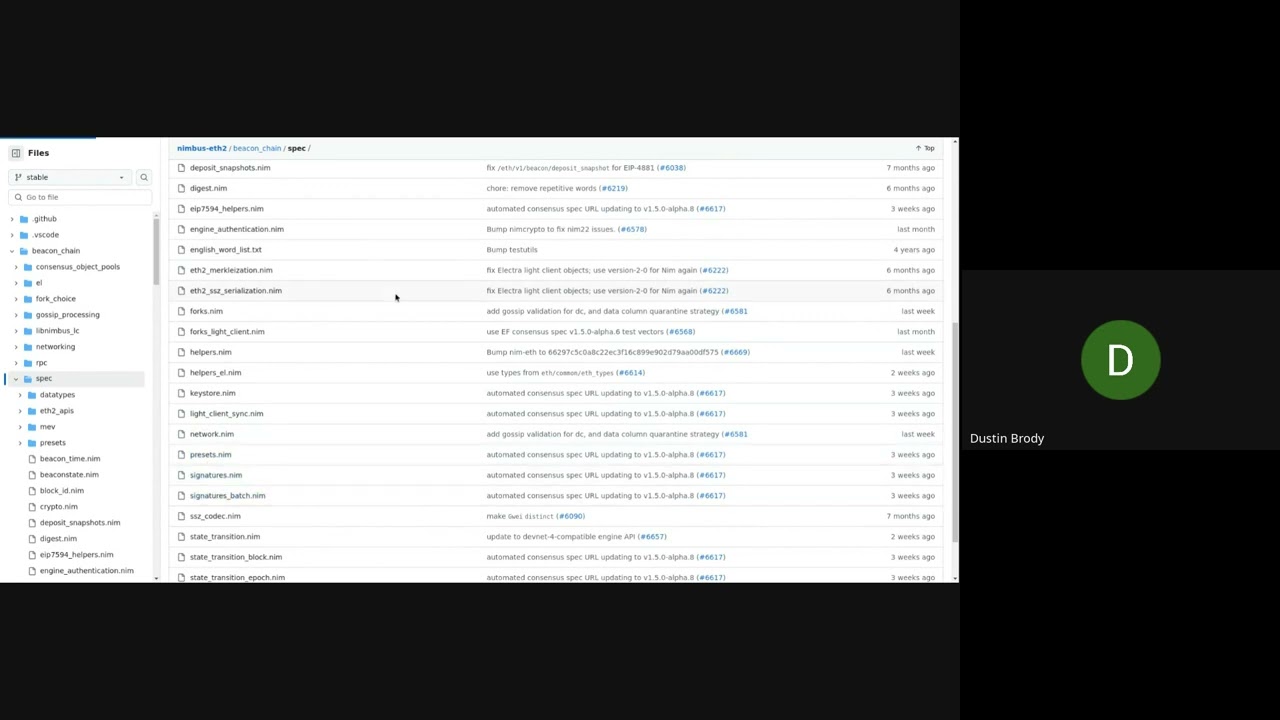
Task: Click file icon of state_transition_block.nim row
Action: pos(181,557)
